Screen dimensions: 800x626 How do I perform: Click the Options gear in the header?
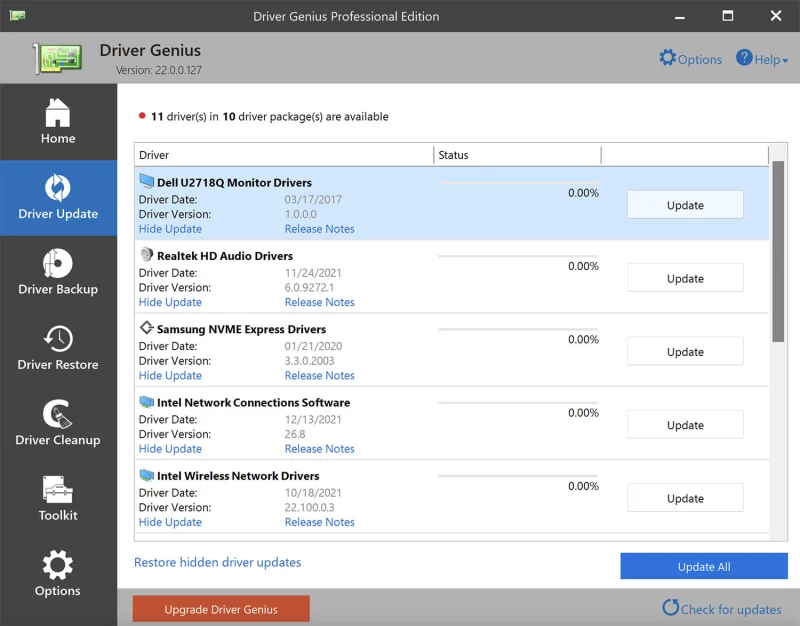667,58
